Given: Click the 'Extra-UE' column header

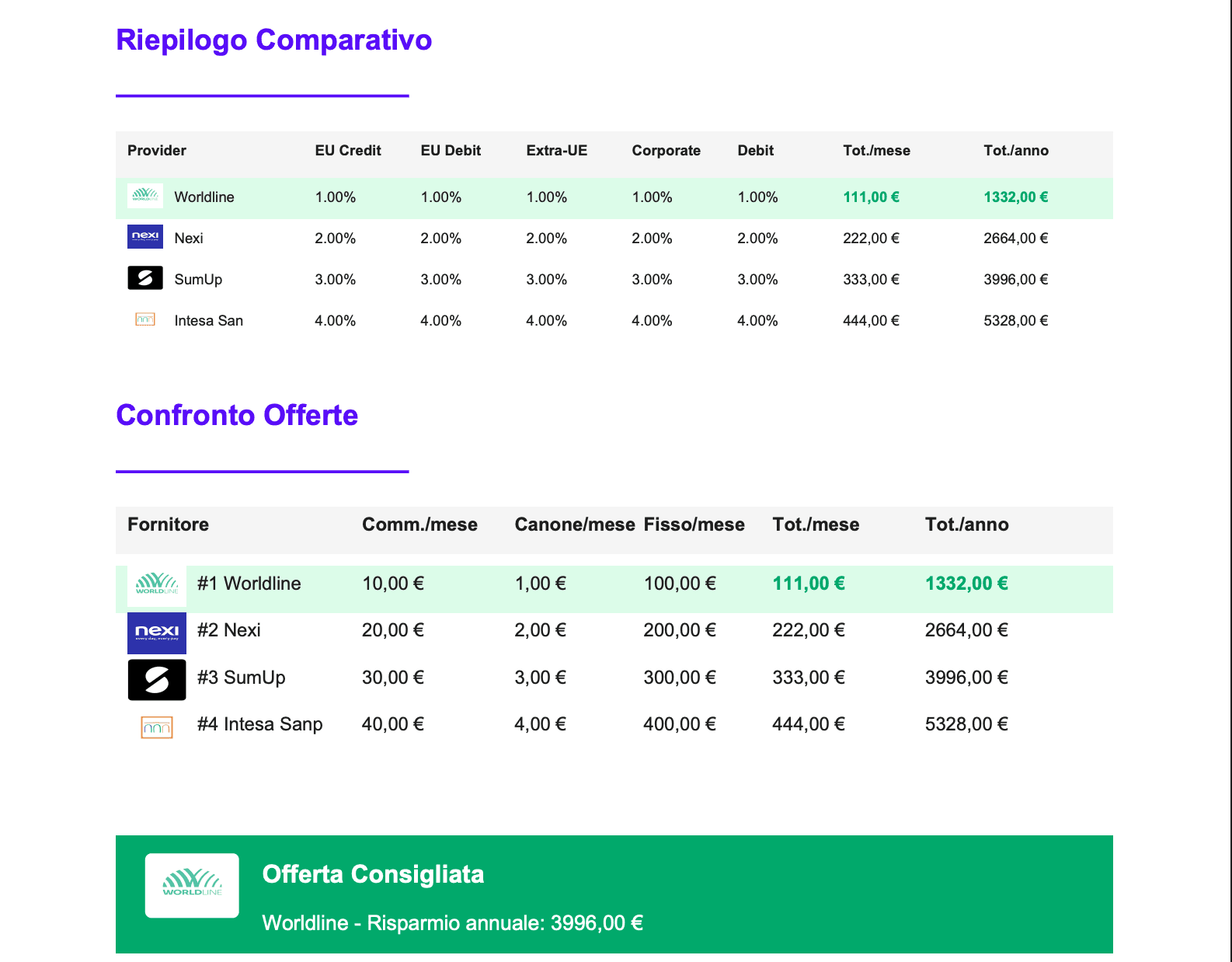Looking at the screenshot, I should pyautogui.click(x=557, y=151).
